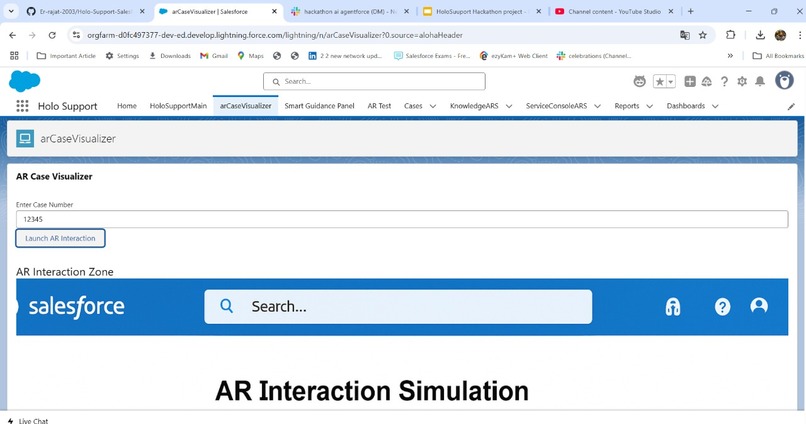Expand the ServiceConsoleARS dropdown chevron

[x=597, y=106]
